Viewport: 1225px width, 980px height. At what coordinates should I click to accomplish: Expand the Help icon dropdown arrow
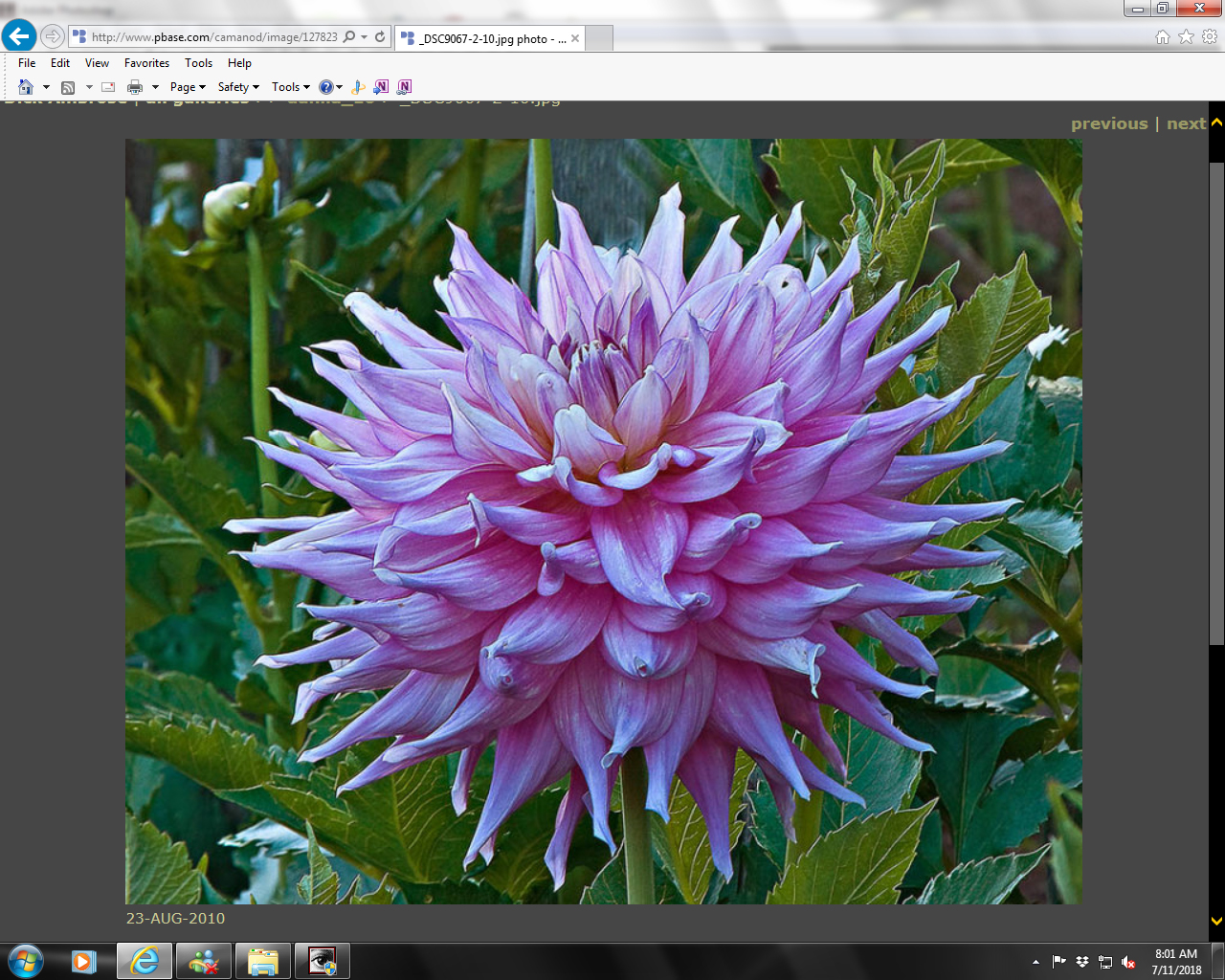(339, 87)
